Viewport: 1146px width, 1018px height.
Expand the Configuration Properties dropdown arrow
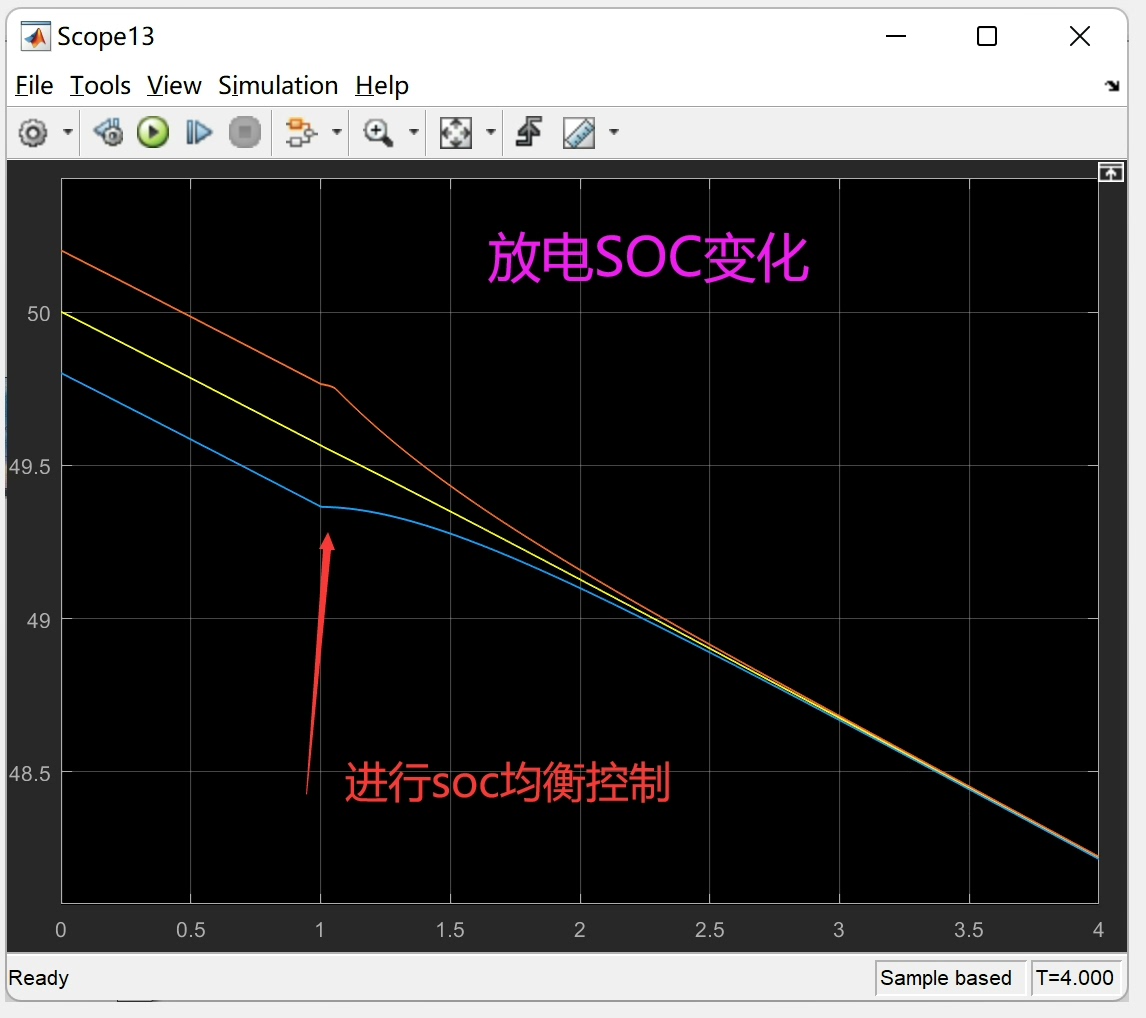point(68,132)
